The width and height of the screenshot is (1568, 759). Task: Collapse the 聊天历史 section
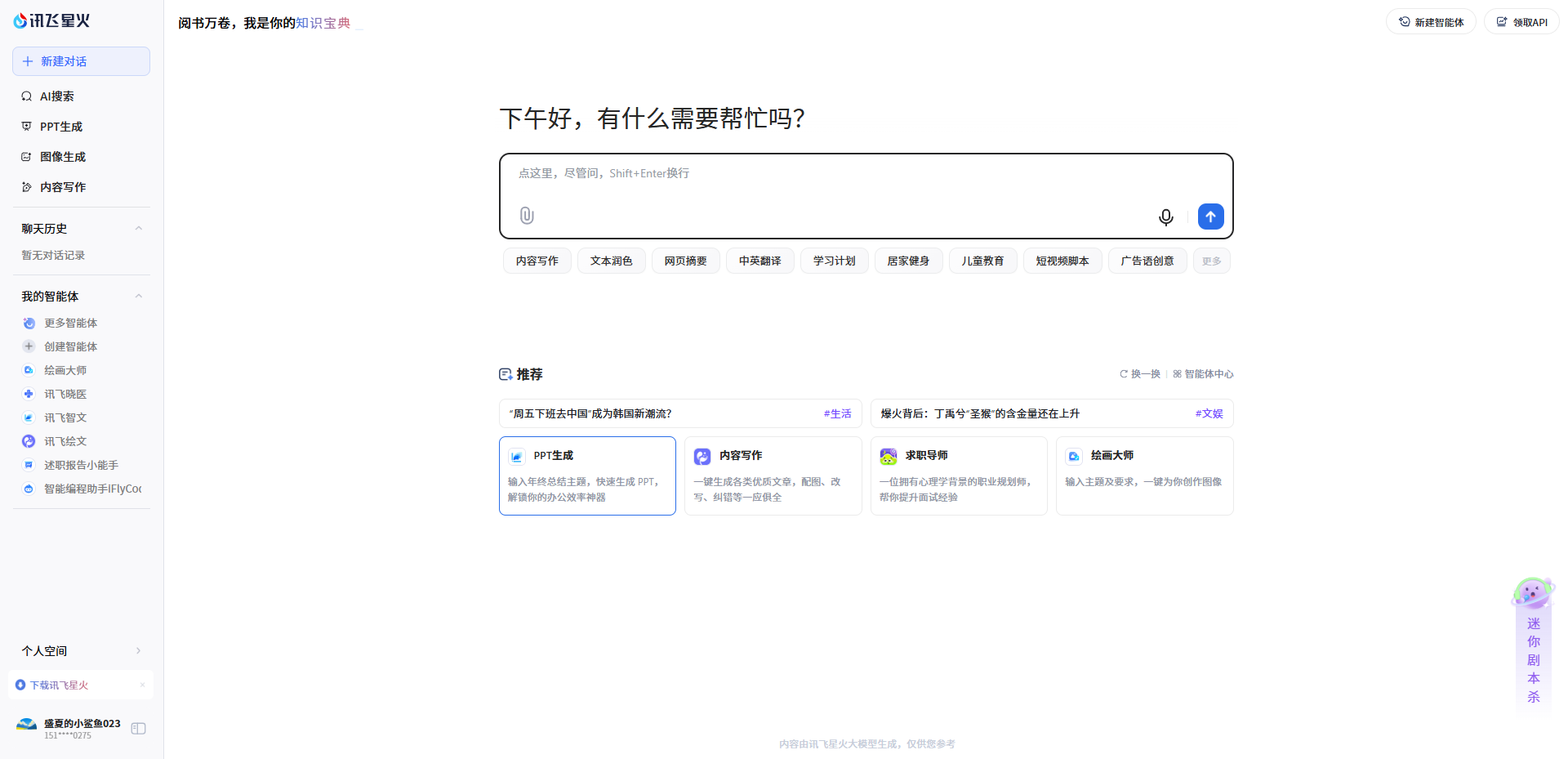click(x=138, y=228)
